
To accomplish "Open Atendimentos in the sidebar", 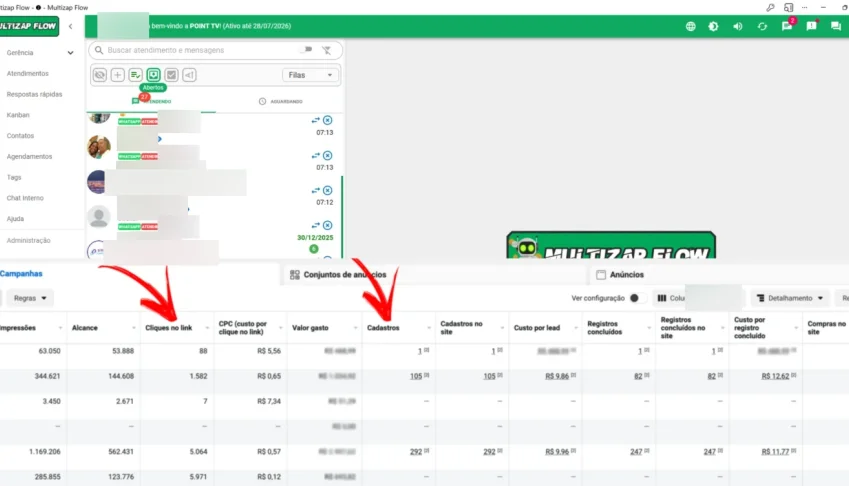I will 28,73.
